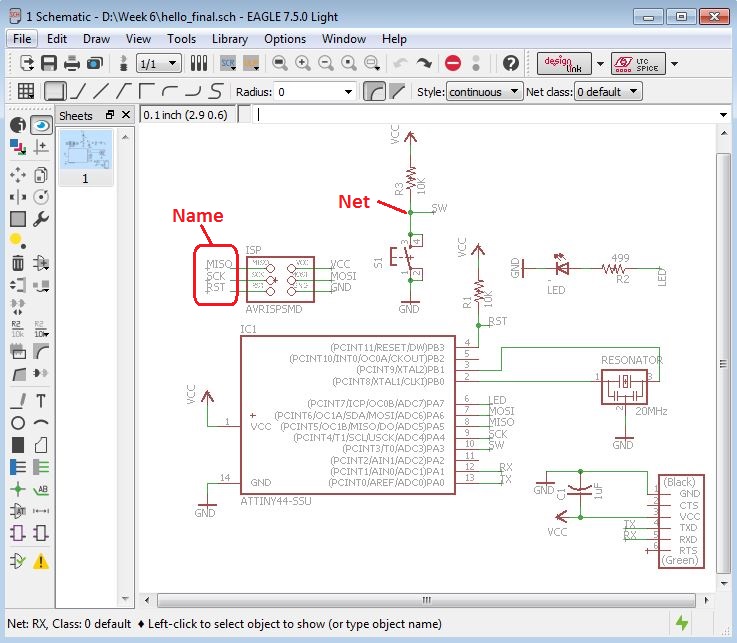Screen dimensions: 737x643
Task: Select the Info tool icon
Action: point(18,125)
